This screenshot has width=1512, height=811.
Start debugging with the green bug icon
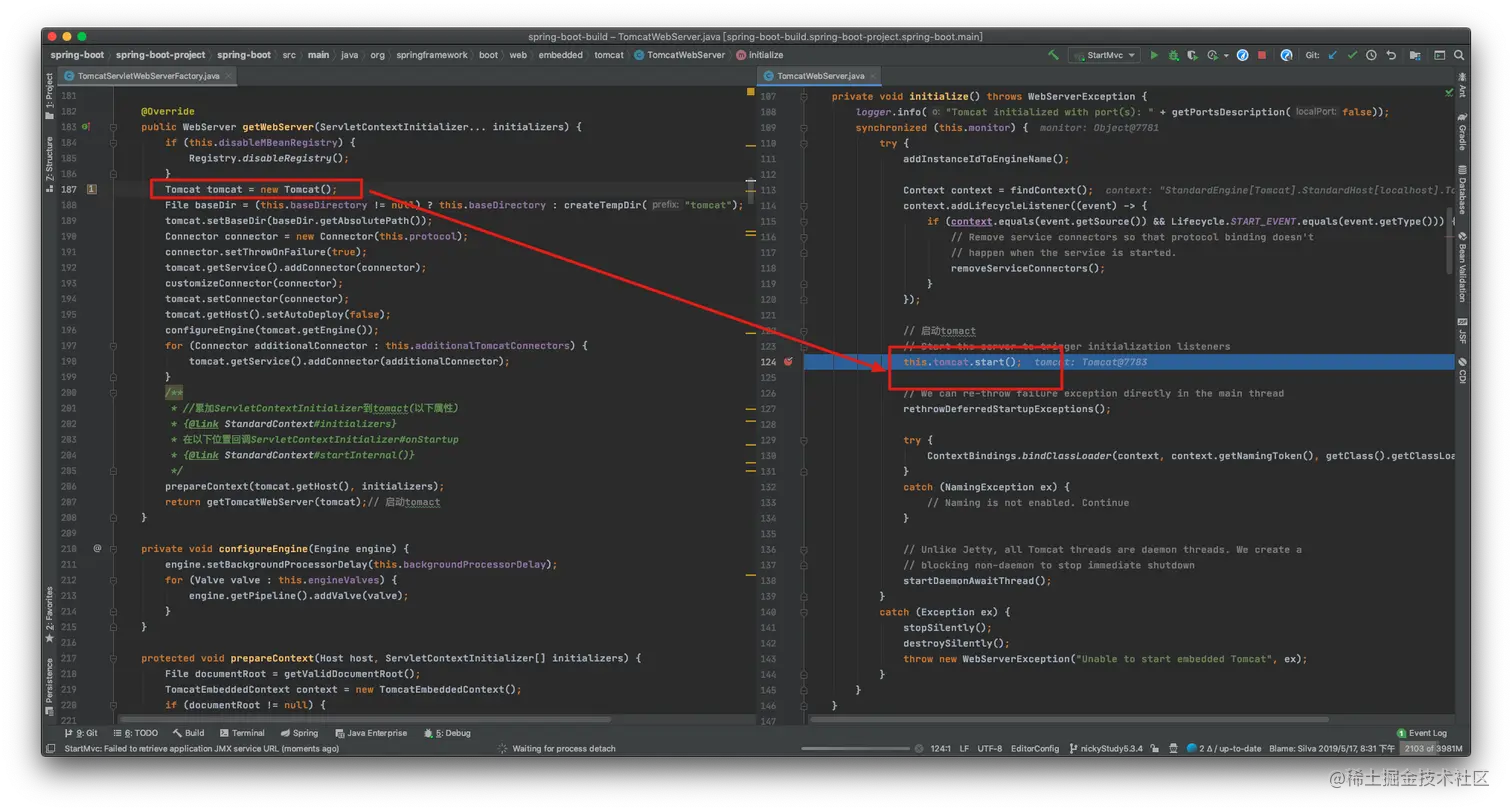(1173, 55)
